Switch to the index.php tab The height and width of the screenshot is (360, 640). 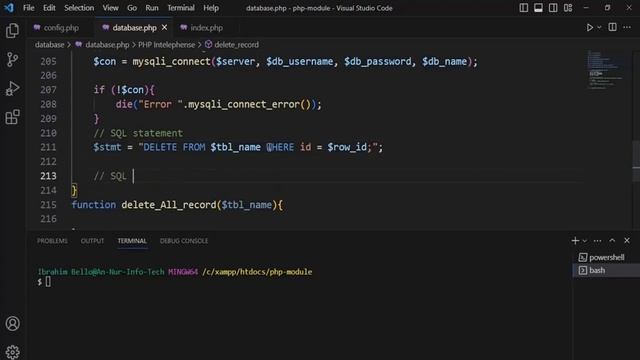coord(207,28)
